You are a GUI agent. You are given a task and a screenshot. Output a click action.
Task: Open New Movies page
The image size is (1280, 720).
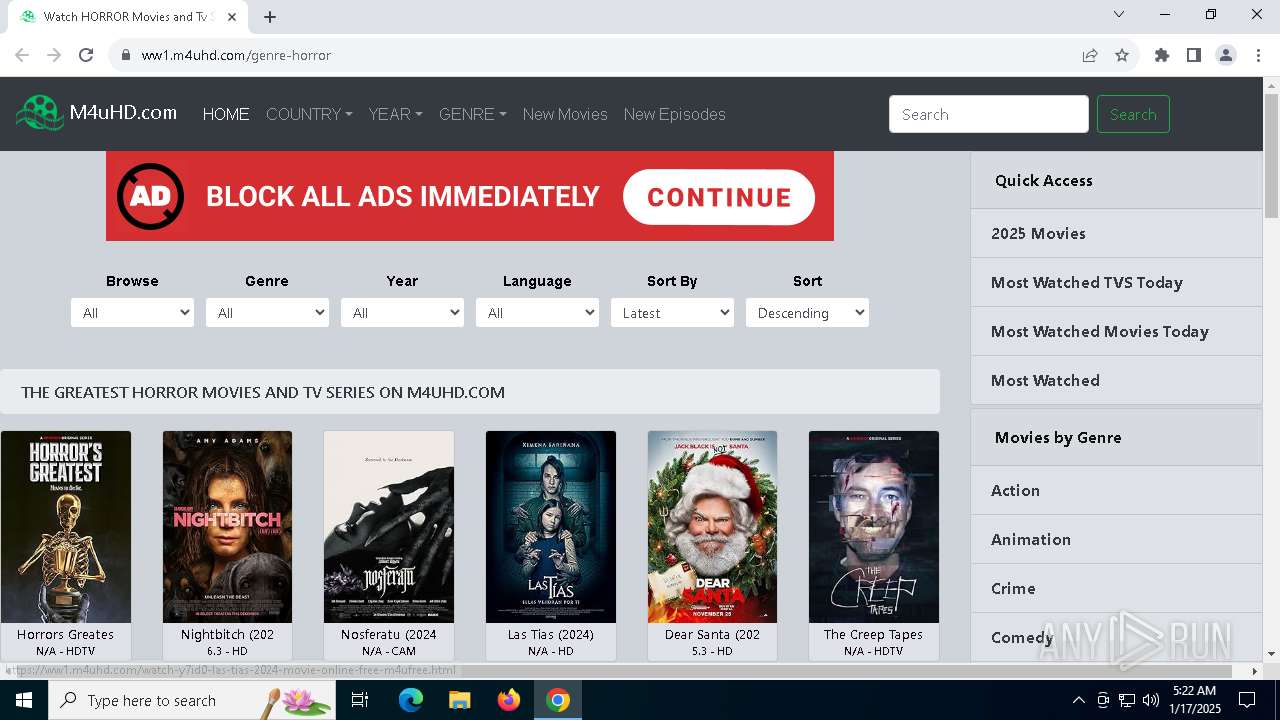point(565,114)
